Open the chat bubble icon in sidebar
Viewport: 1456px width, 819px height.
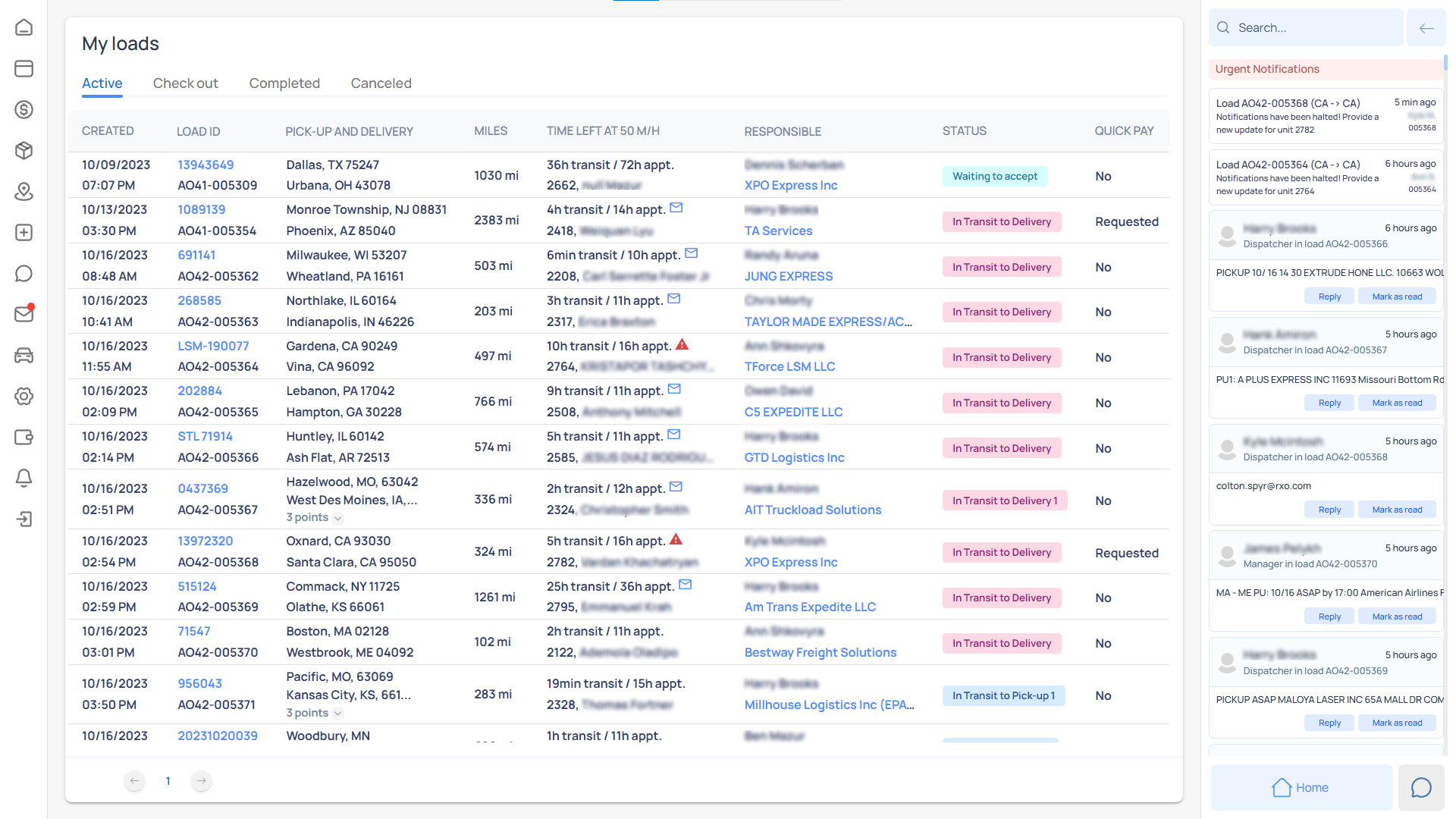pos(24,274)
